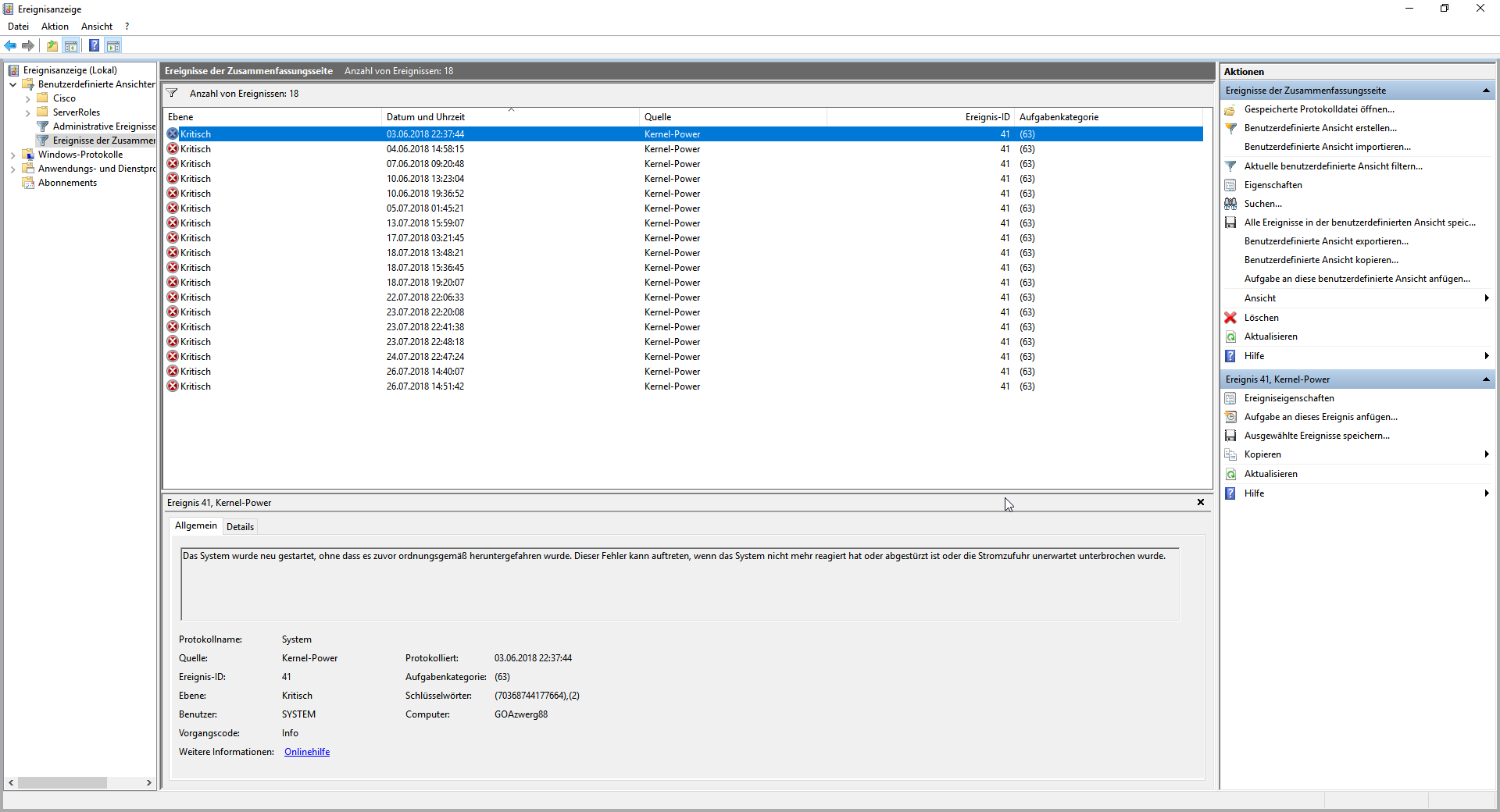Click the Forward arrow toolbar icon
The width and height of the screenshot is (1500, 812).
coord(28,46)
